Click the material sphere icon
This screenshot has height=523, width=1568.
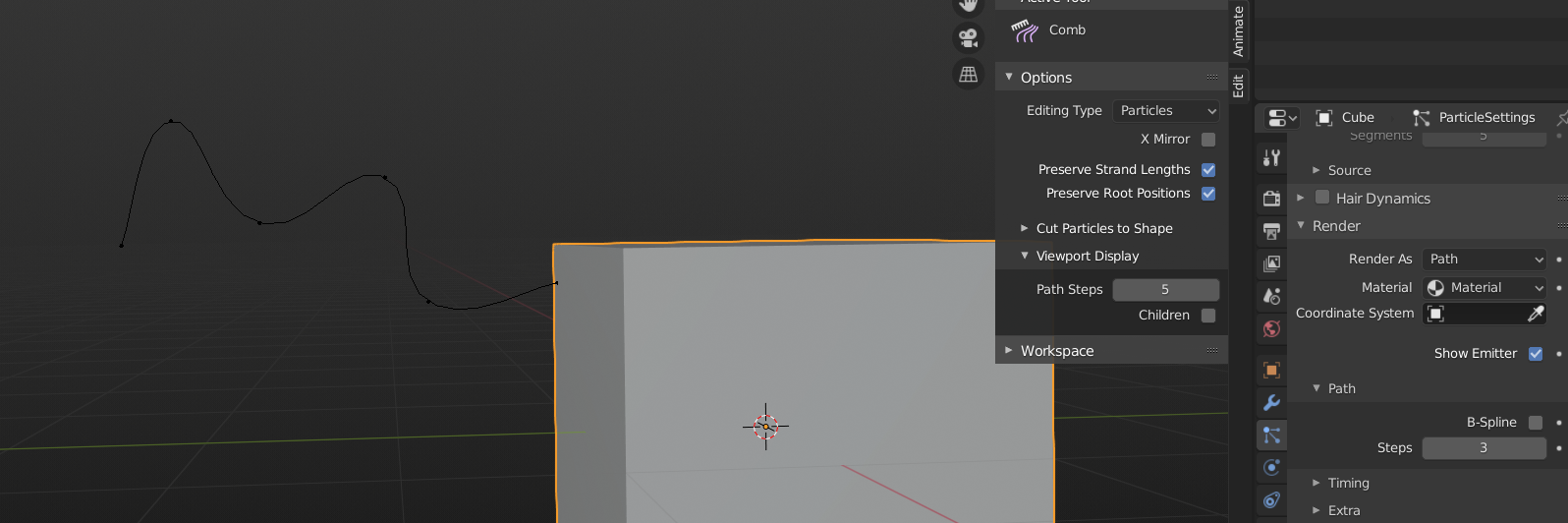[x=1435, y=288]
